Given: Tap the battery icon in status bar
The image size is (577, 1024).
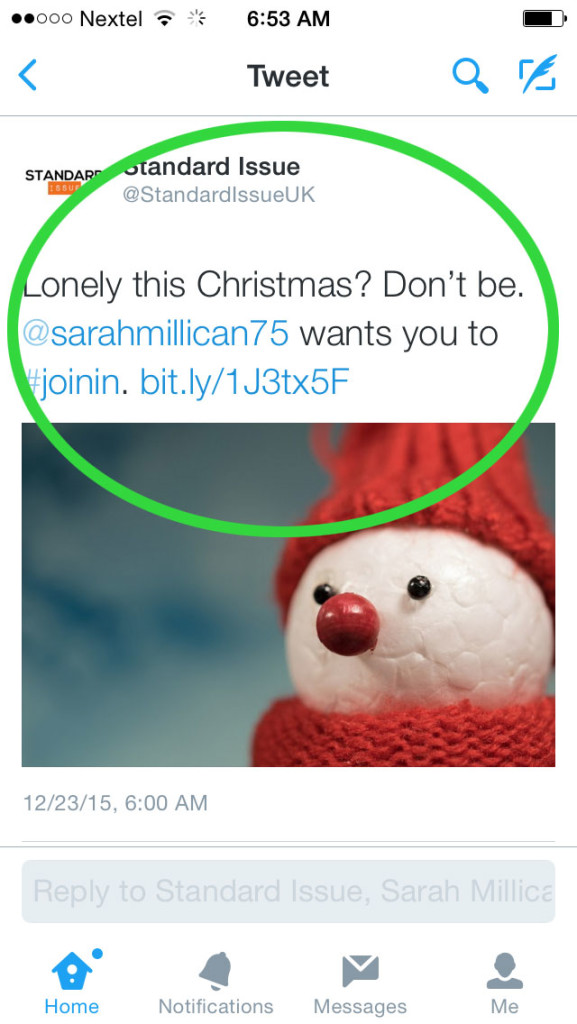Looking at the screenshot, I should [x=544, y=18].
